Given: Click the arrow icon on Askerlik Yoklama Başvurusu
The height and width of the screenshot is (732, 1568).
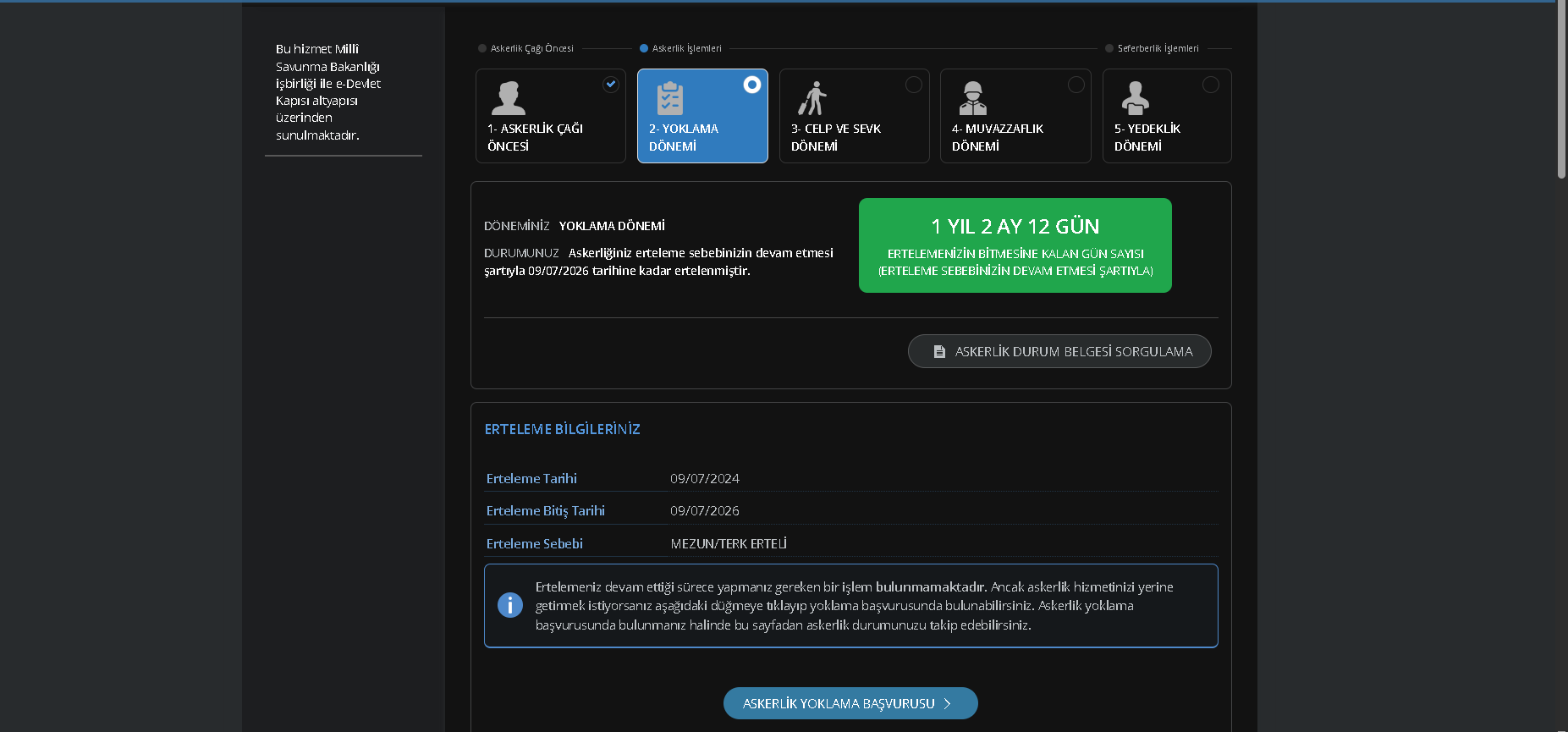Looking at the screenshot, I should tap(948, 703).
